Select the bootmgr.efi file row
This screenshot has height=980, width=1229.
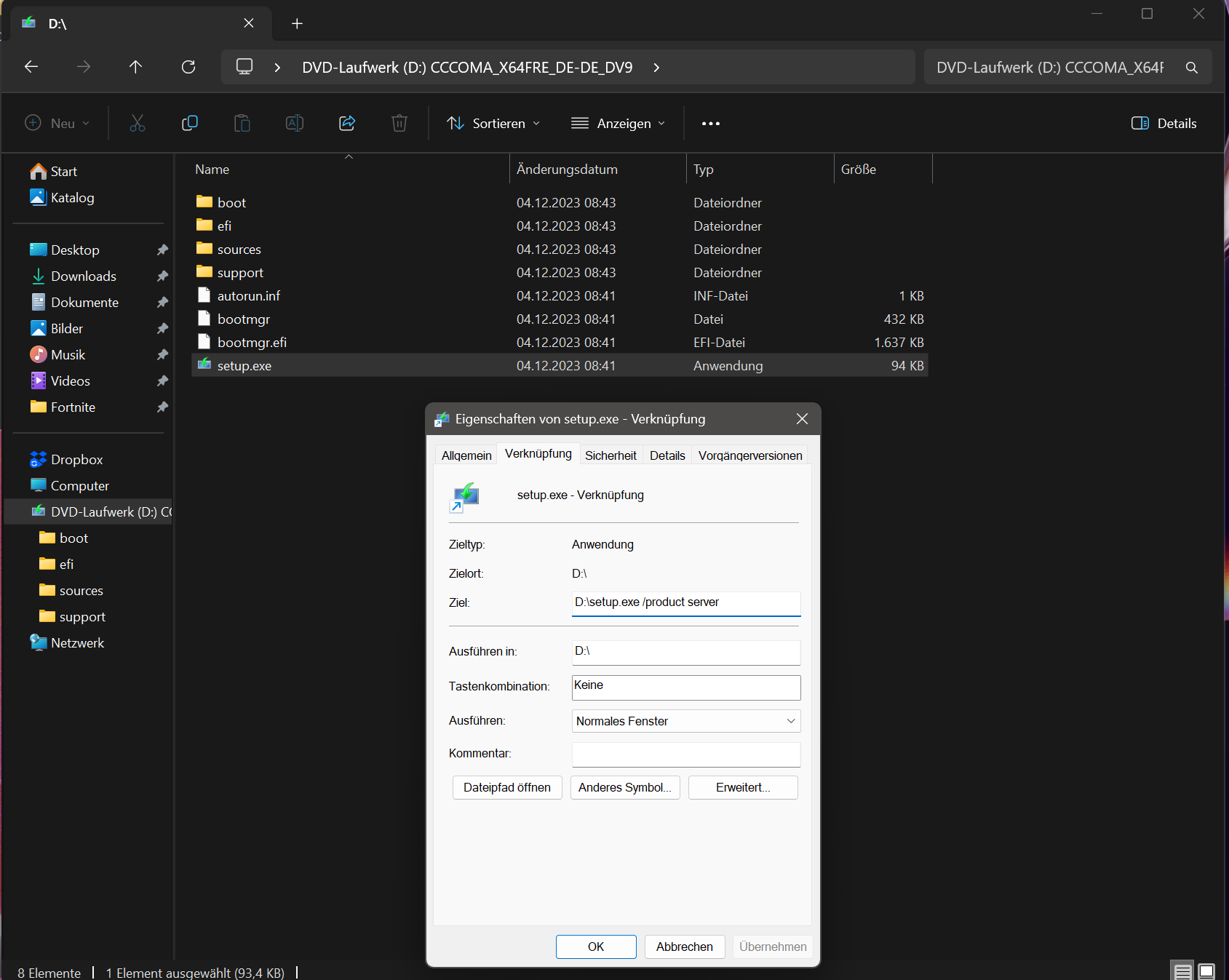point(560,342)
